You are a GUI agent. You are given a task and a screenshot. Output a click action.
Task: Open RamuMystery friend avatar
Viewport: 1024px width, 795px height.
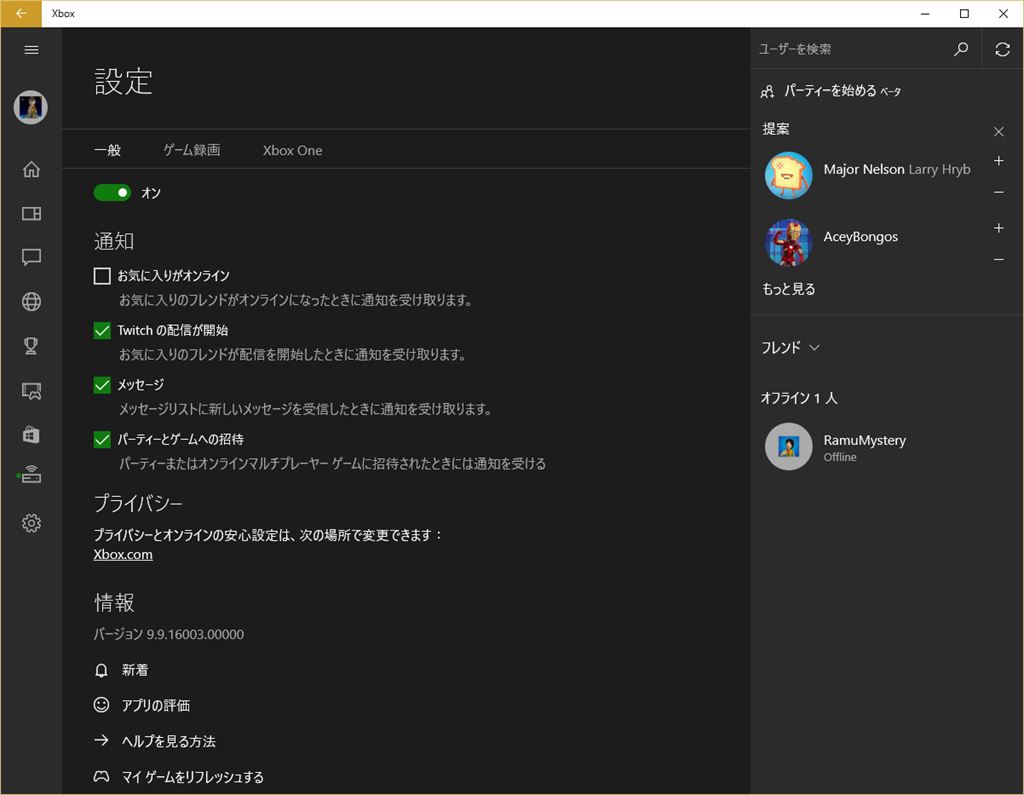tap(788, 446)
